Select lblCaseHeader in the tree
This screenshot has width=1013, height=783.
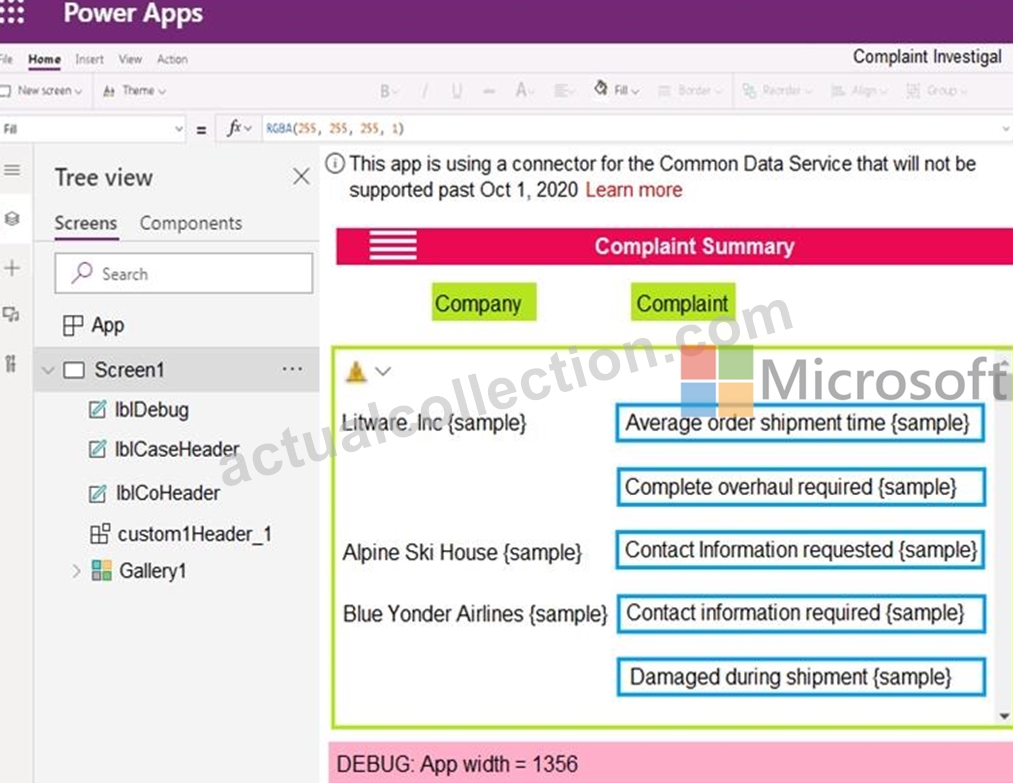(176, 449)
